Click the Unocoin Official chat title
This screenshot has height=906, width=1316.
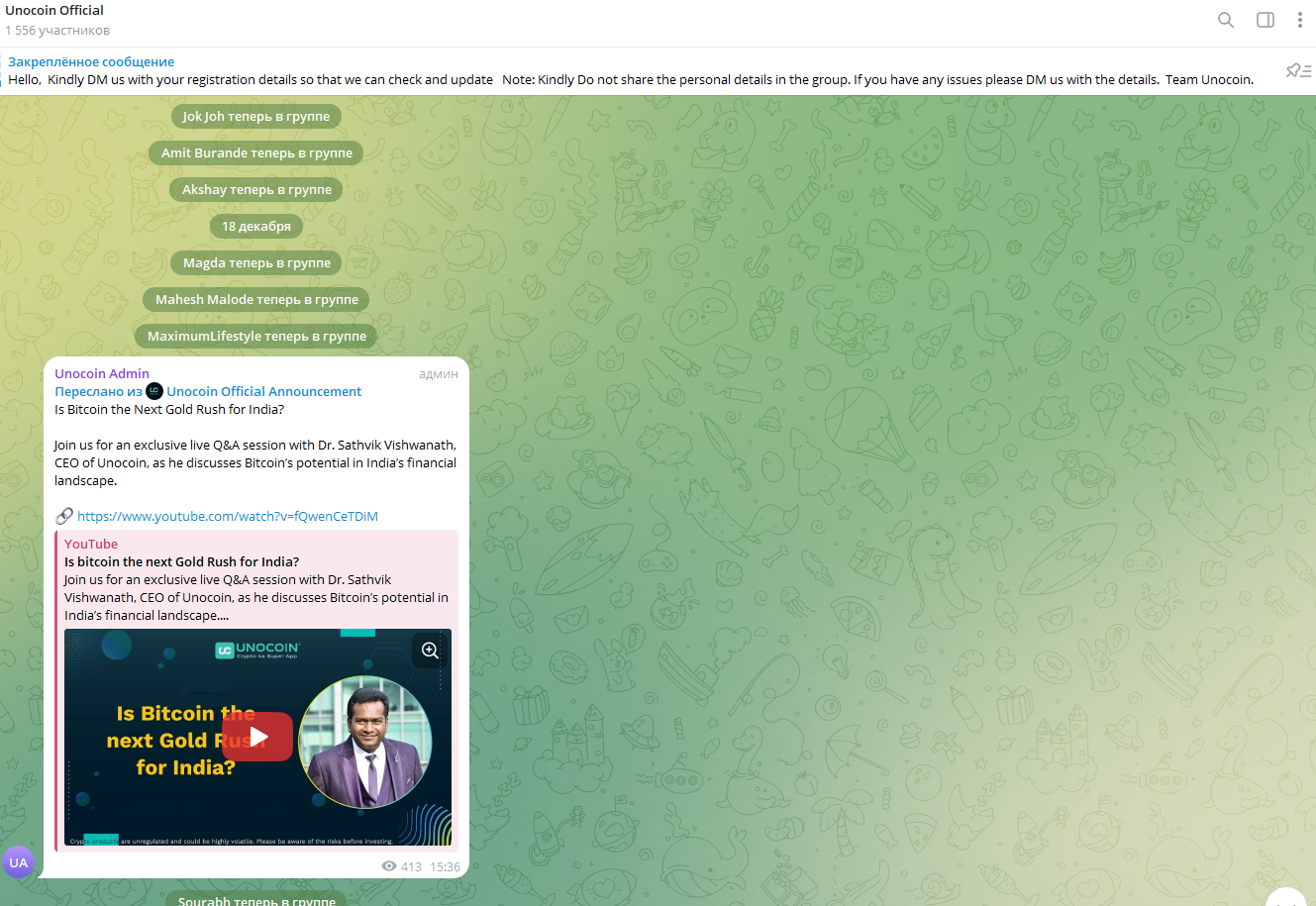coord(54,10)
